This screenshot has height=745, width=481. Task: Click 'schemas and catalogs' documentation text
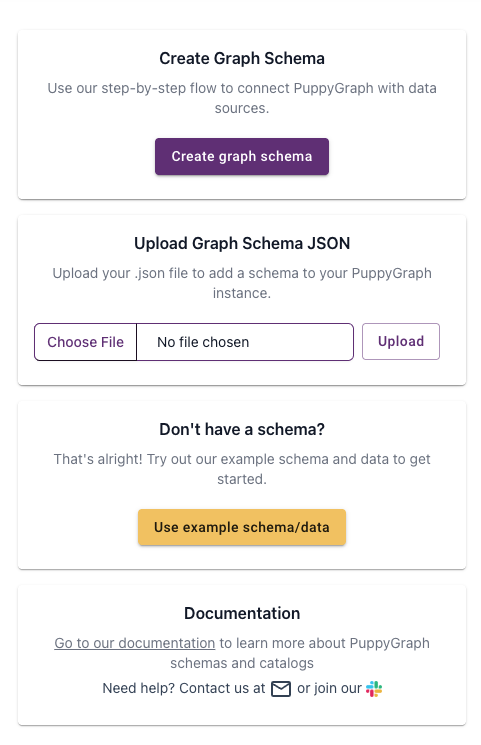click(x=241, y=663)
